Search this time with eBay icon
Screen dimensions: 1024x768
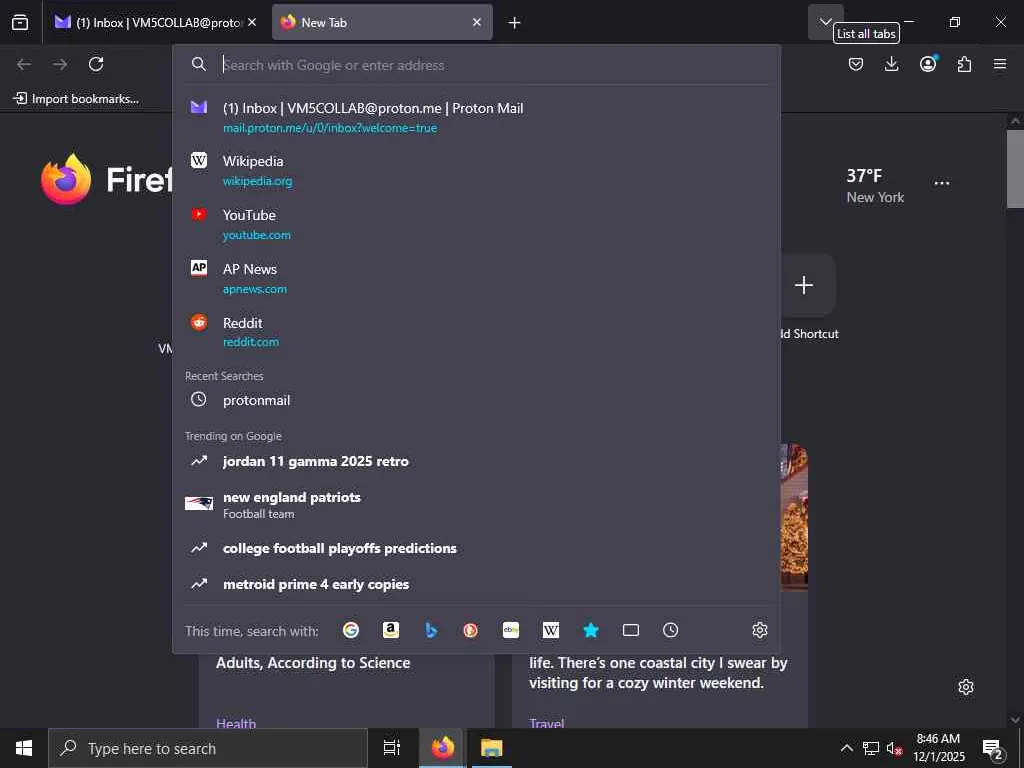click(x=511, y=630)
